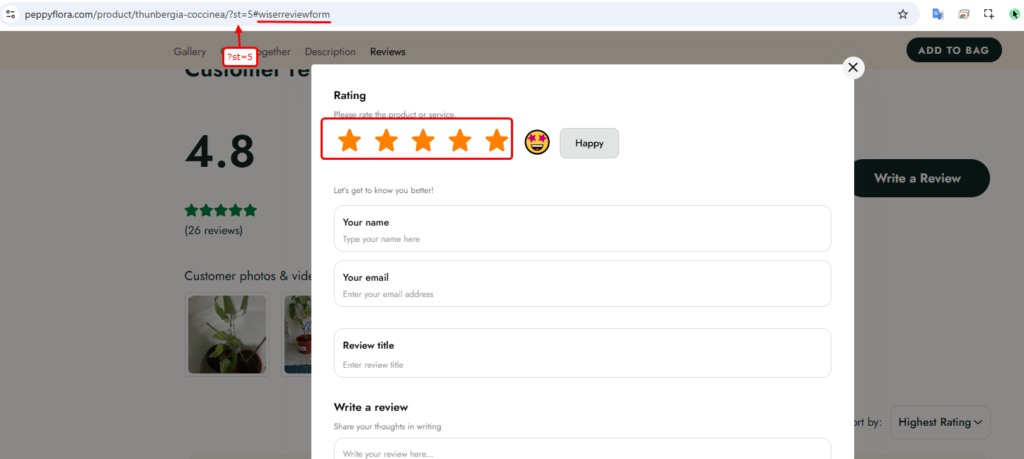
Task: Click into the Your email field
Action: coord(582,294)
